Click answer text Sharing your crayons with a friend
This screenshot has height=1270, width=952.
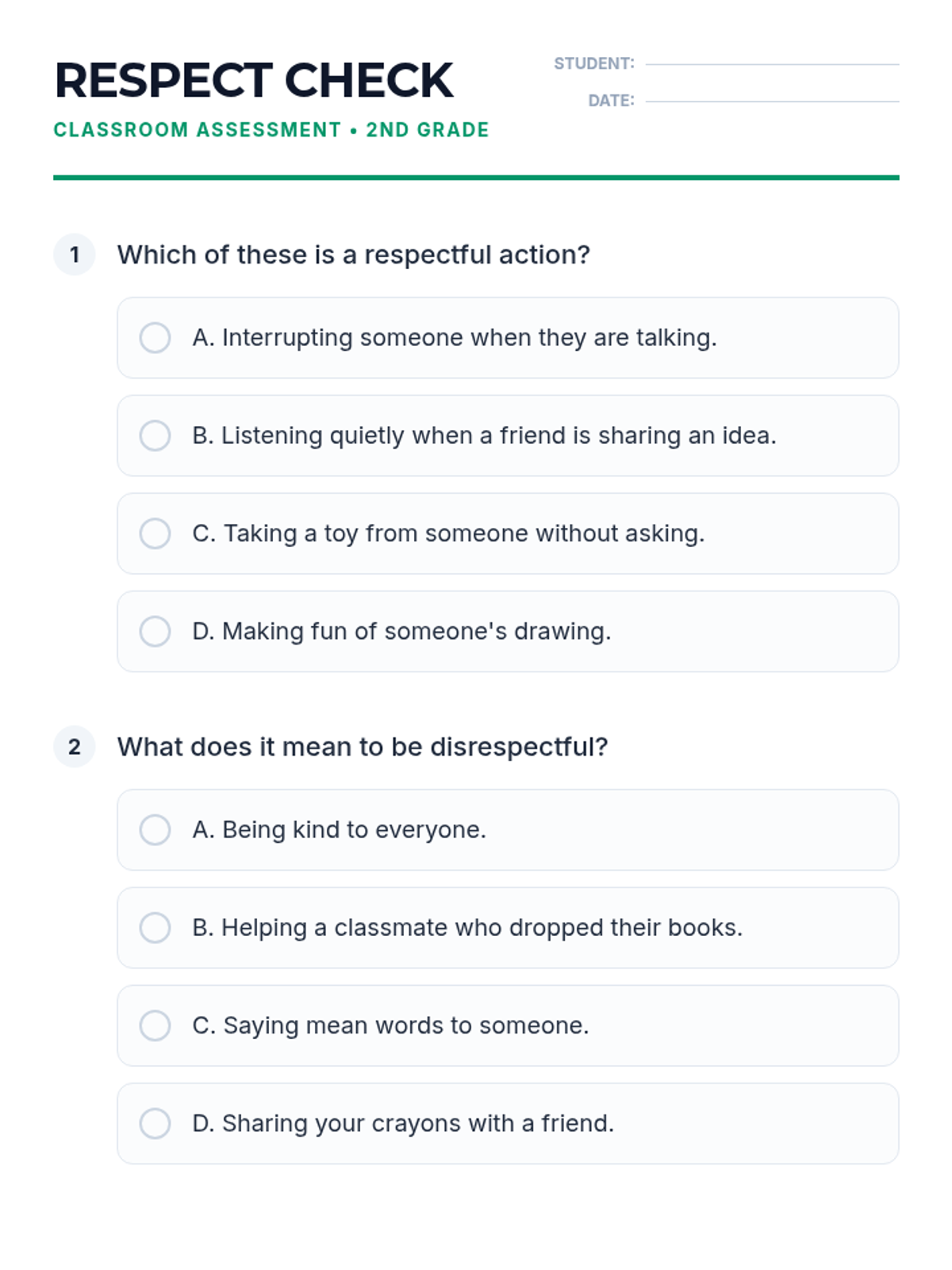coord(403,1124)
